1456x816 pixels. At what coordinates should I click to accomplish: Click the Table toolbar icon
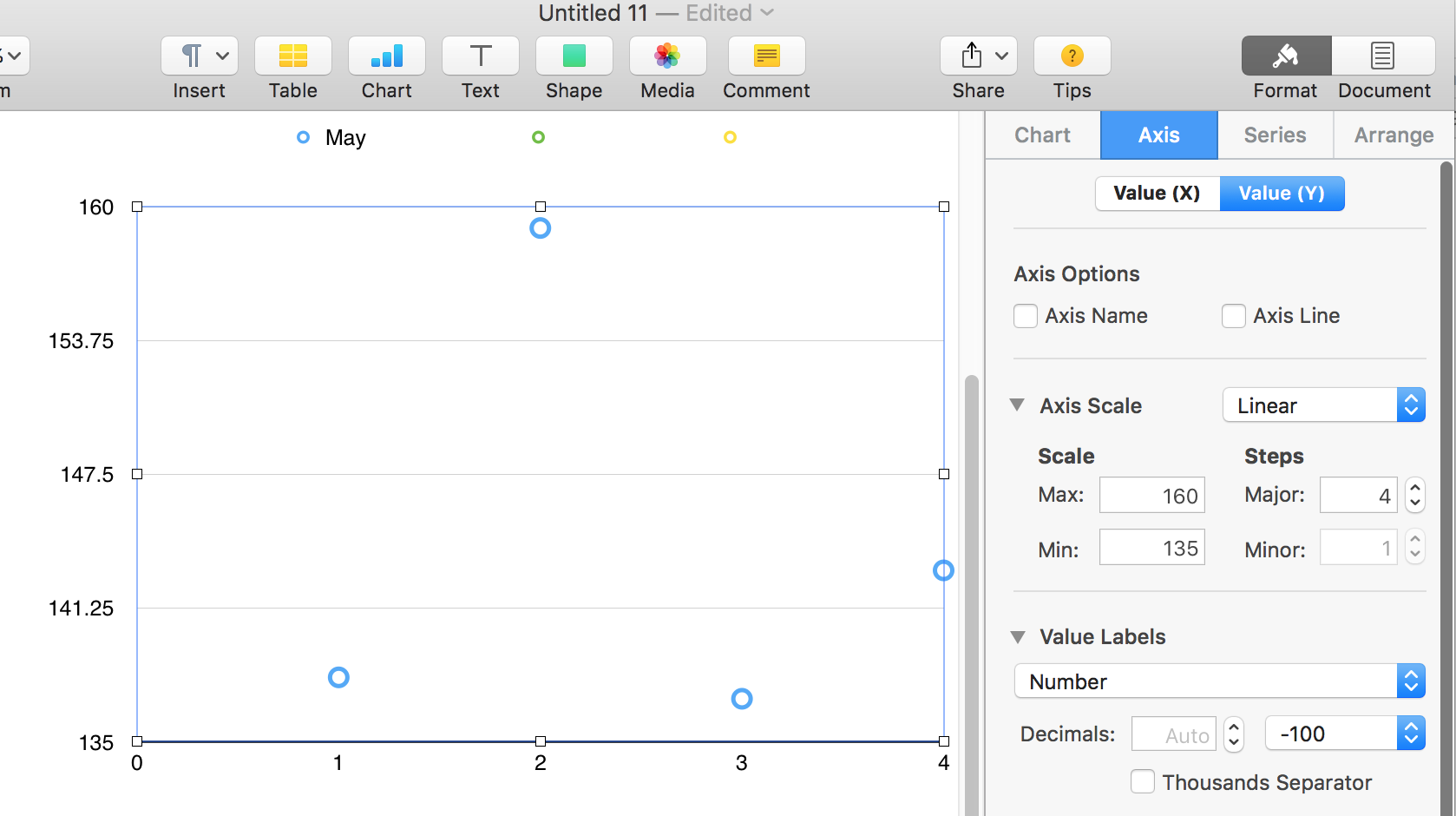click(x=292, y=56)
